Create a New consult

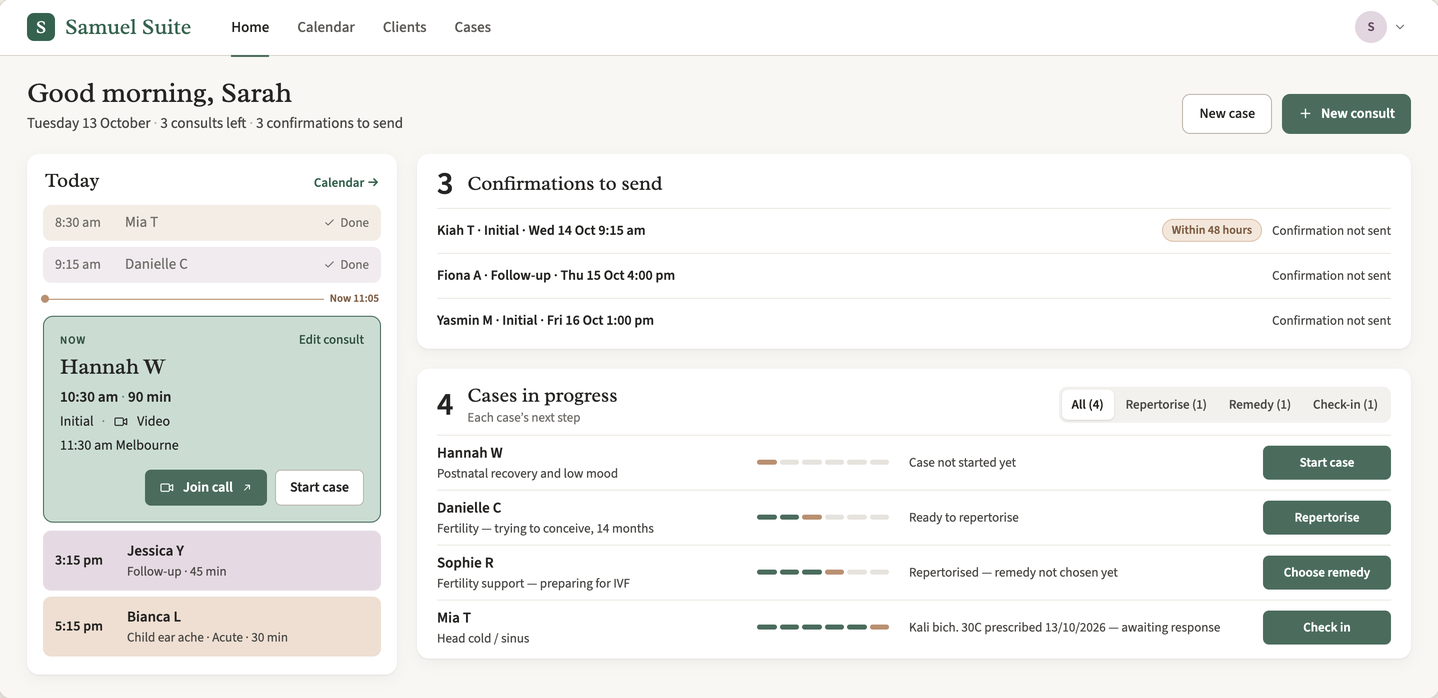(x=1346, y=114)
